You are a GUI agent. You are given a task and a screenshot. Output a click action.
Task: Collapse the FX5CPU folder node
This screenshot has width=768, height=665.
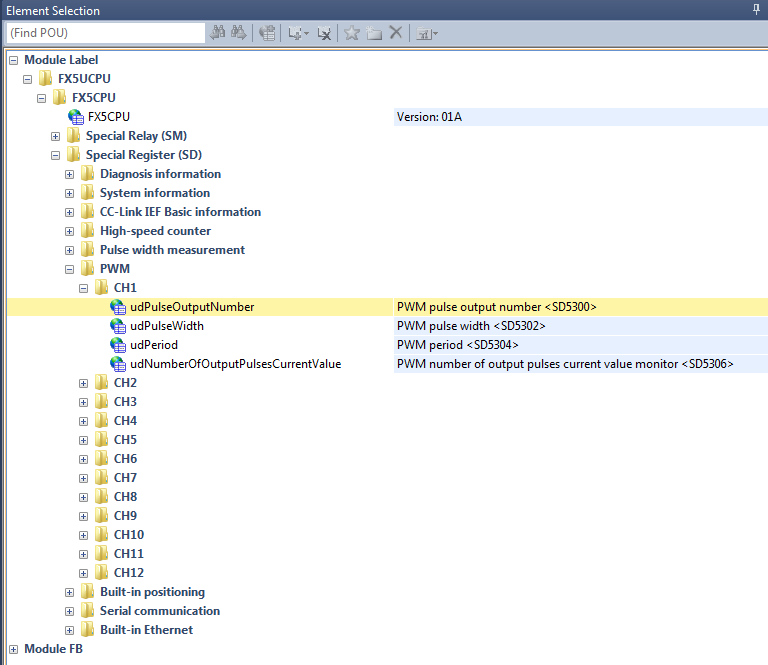point(42,98)
